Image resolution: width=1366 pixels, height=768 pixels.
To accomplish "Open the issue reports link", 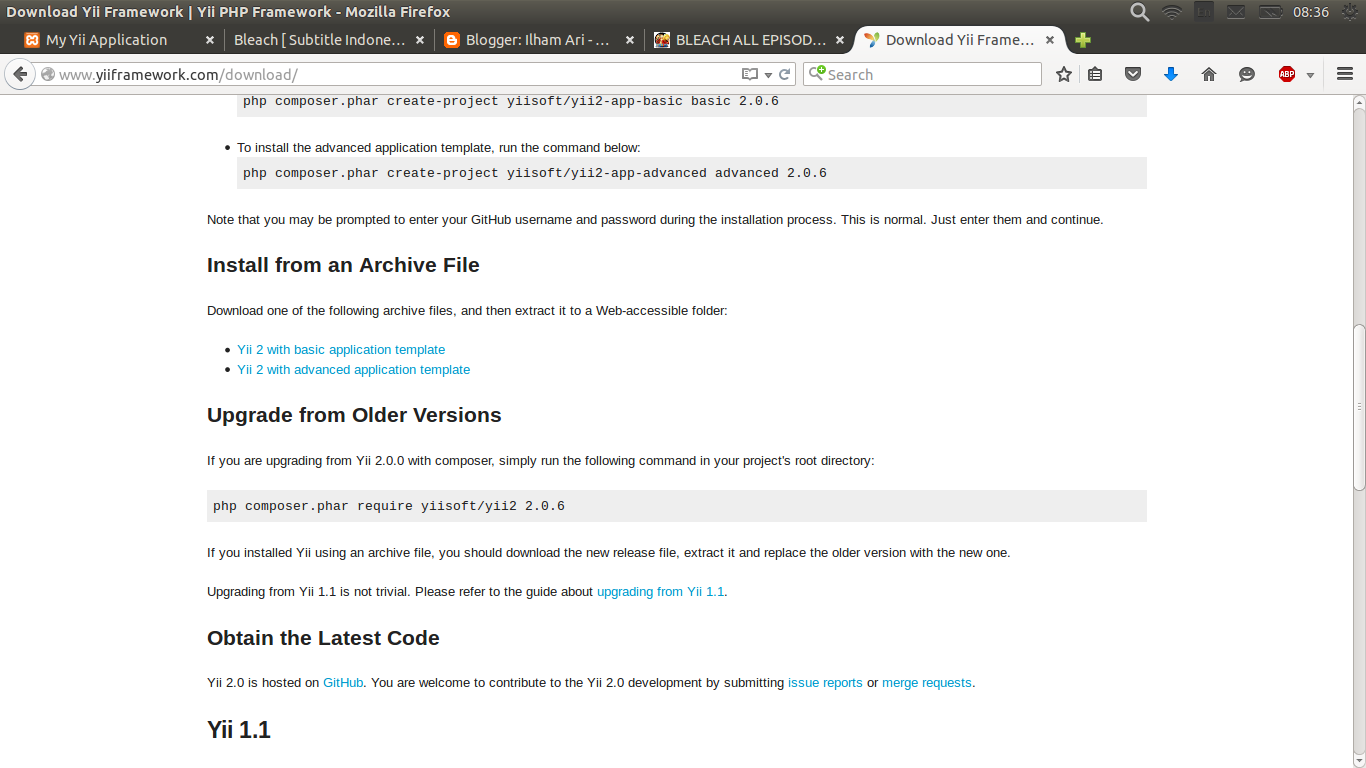I will [825, 683].
